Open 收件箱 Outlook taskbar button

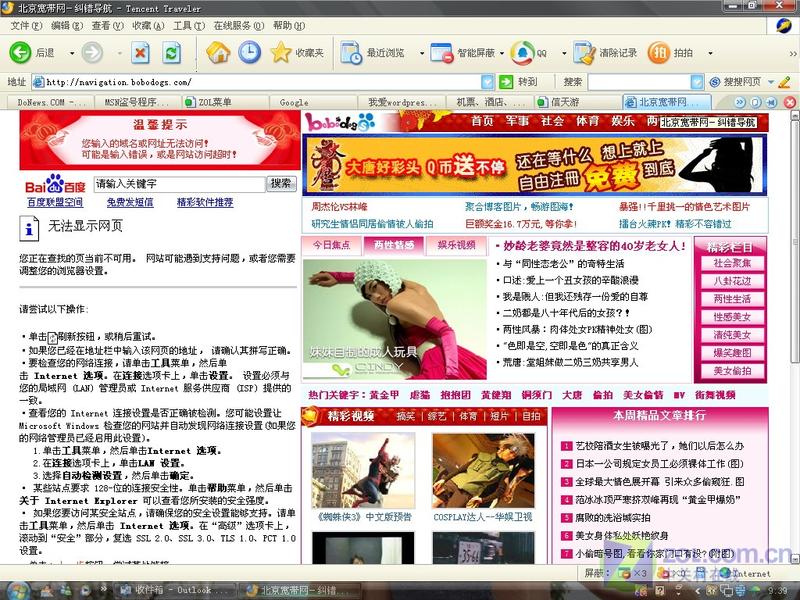click(x=174, y=591)
